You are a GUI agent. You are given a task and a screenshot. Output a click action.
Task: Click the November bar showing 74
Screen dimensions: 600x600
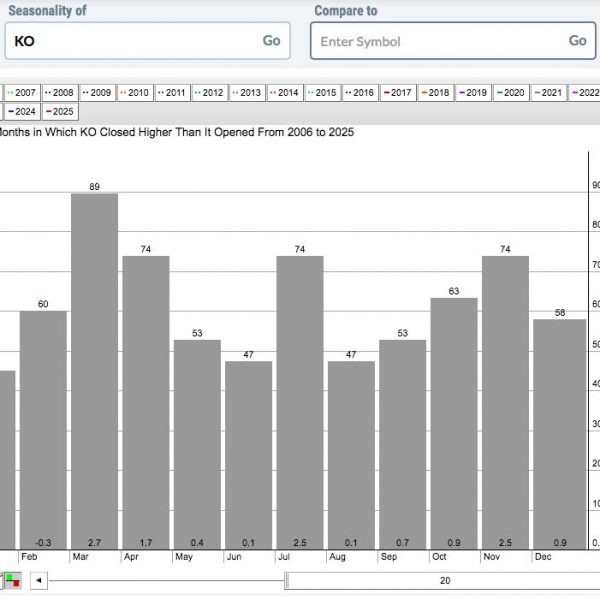pyautogui.click(x=505, y=403)
